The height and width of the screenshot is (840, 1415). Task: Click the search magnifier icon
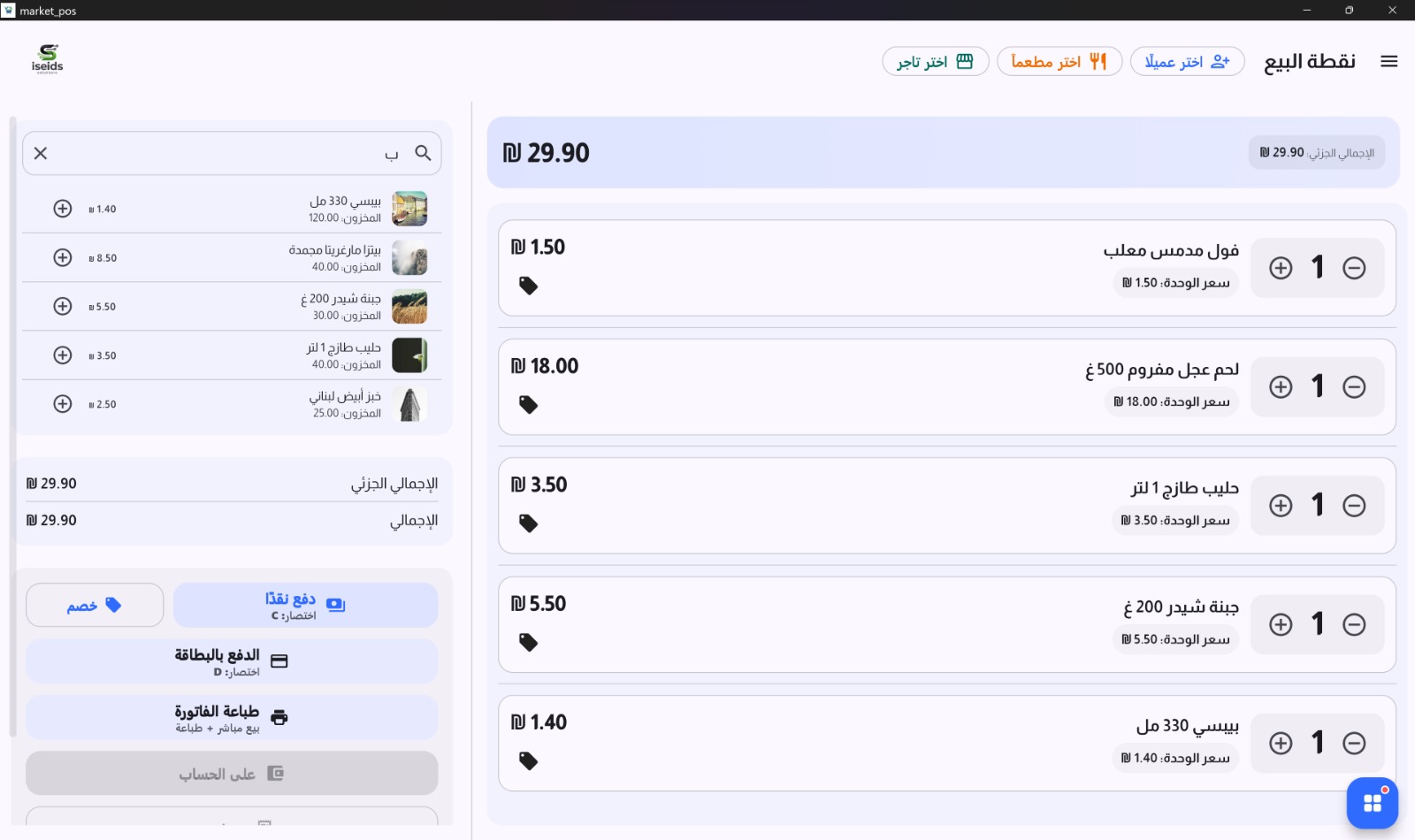[423, 153]
